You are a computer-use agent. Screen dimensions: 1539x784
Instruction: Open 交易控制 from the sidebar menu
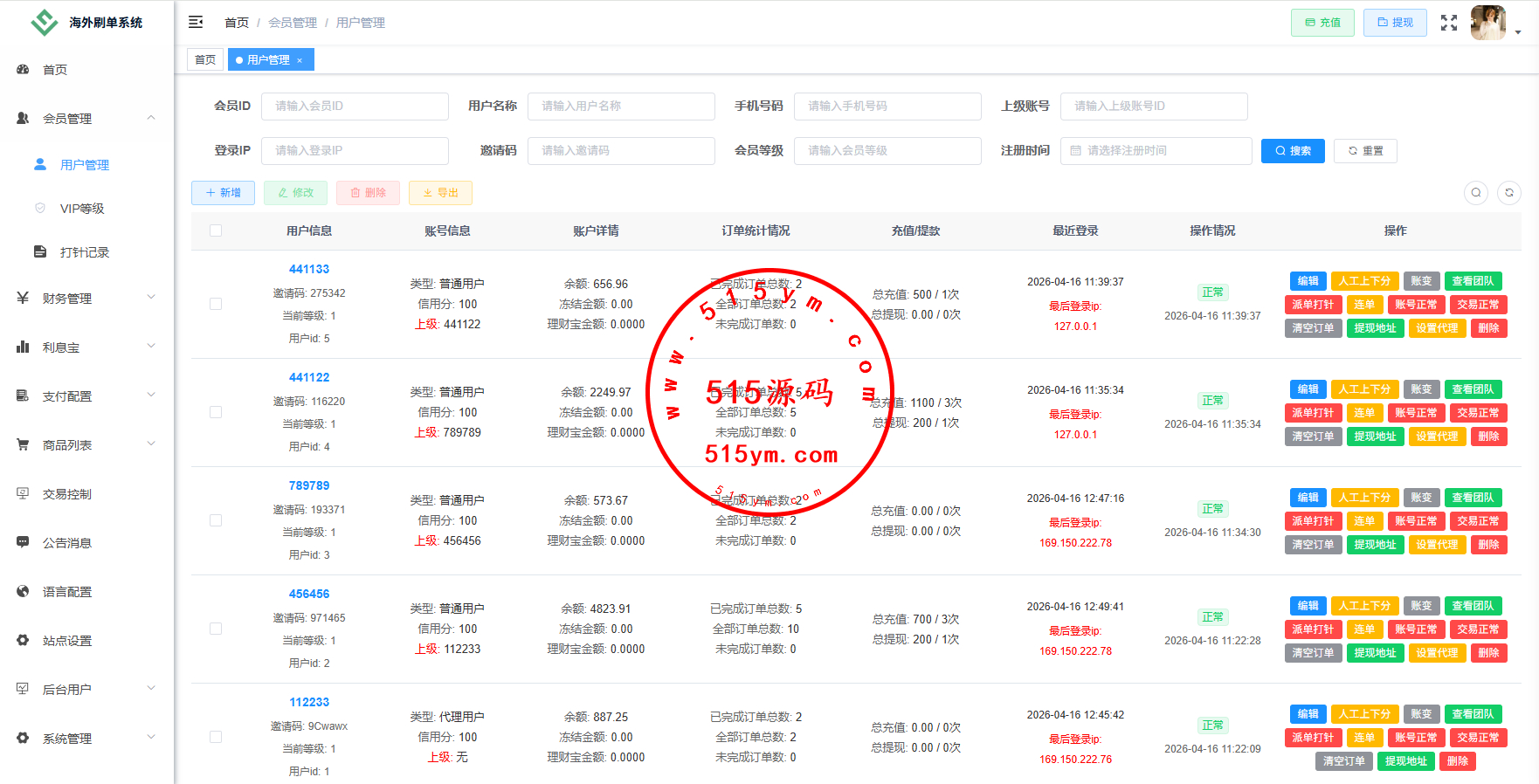click(x=67, y=494)
